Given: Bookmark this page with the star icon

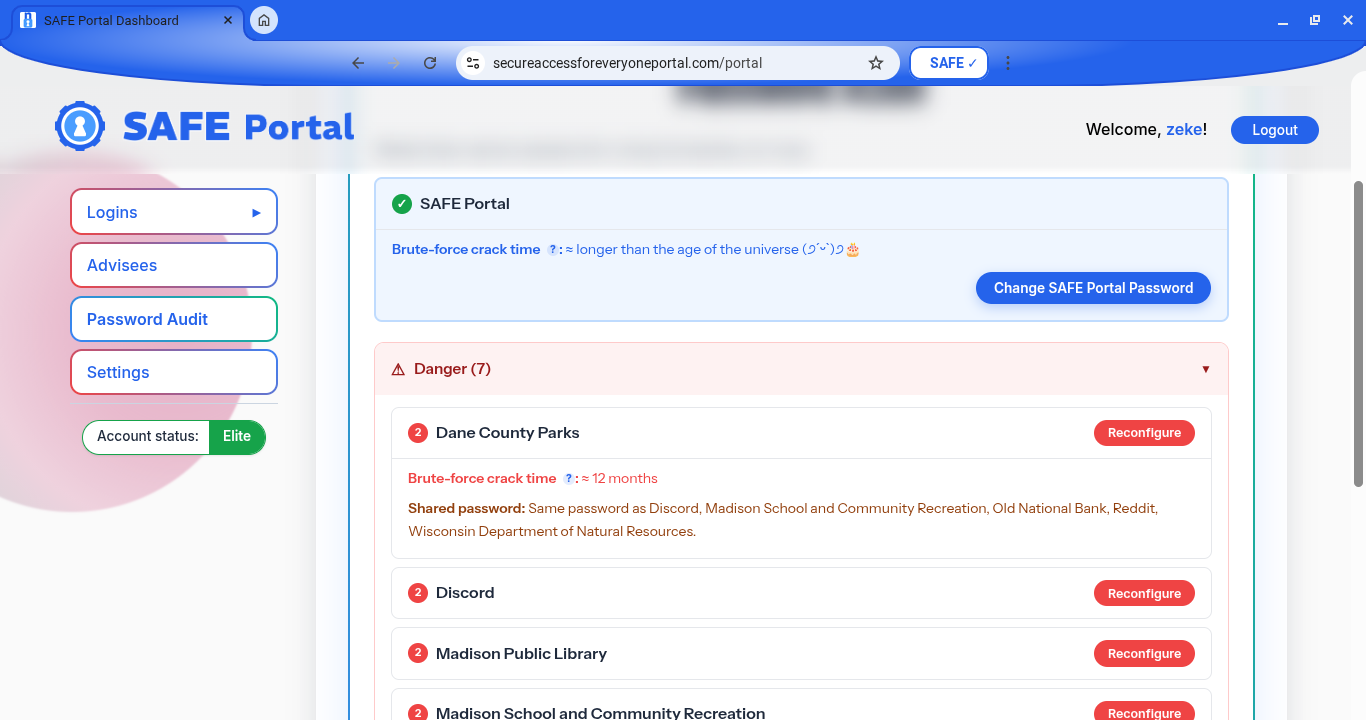Looking at the screenshot, I should 876,63.
